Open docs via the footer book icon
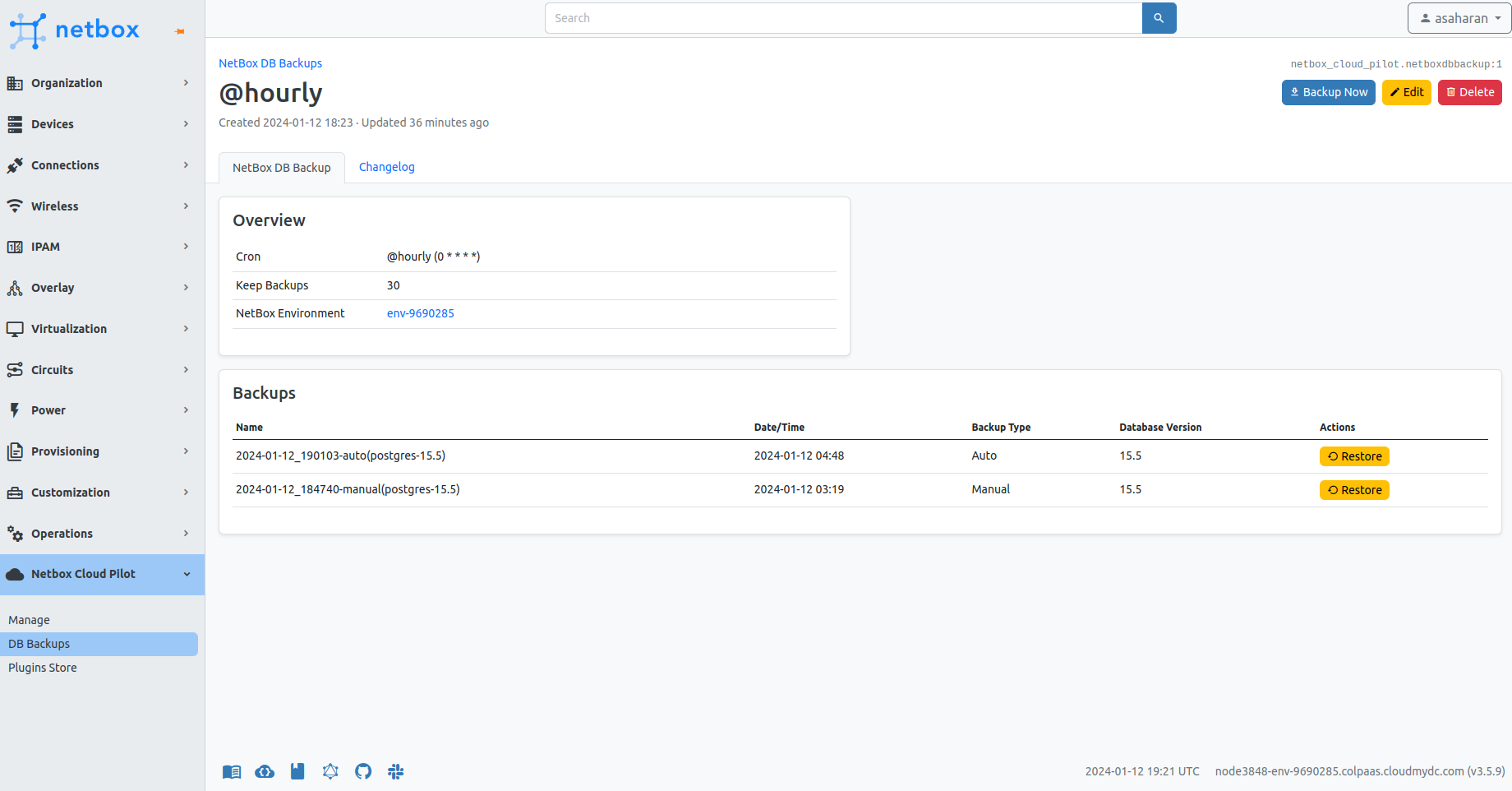This screenshot has width=1512, height=791. tap(232, 771)
